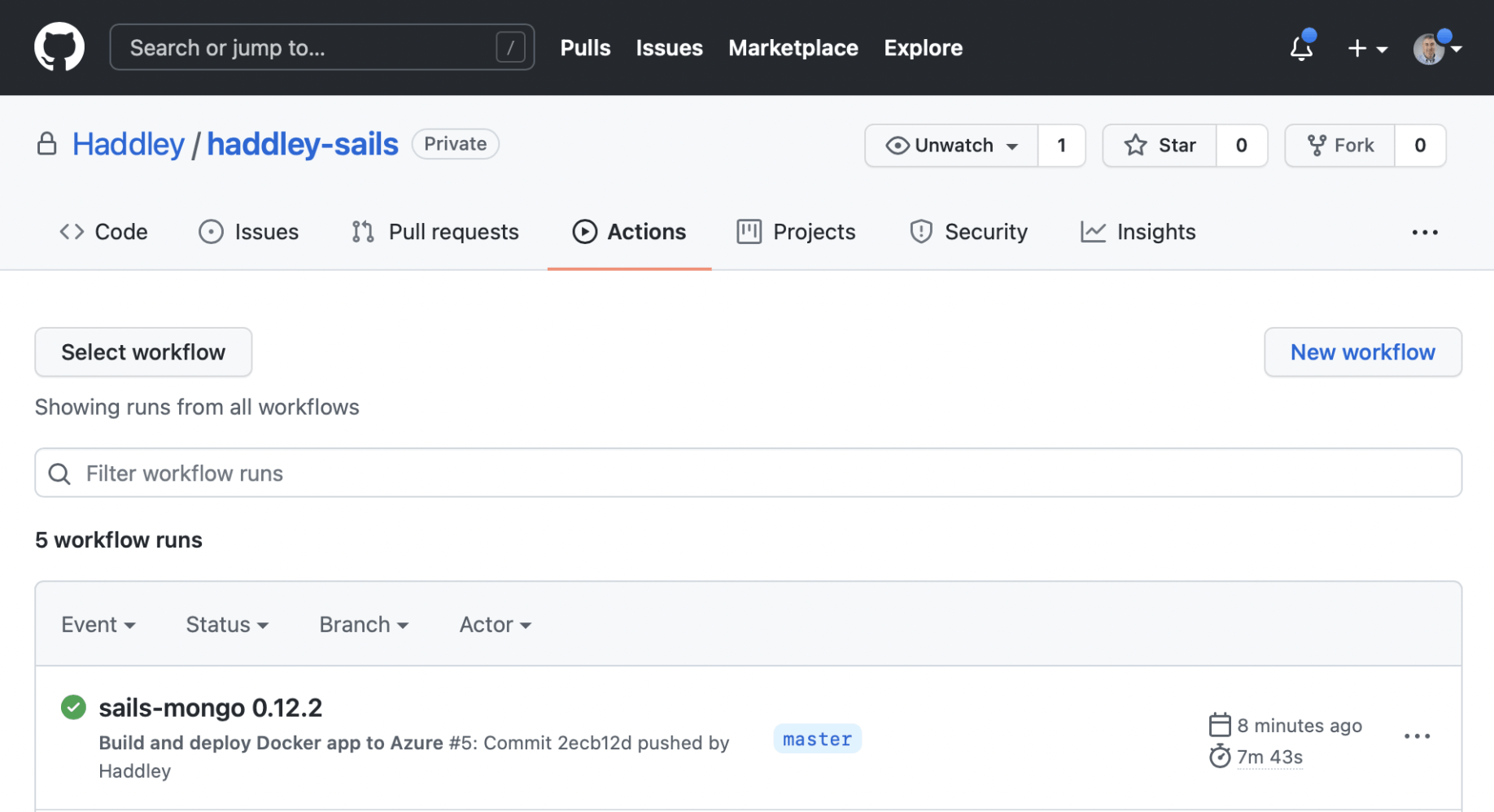Open the Insights tab
1494x812 pixels.
point(1138,232)
